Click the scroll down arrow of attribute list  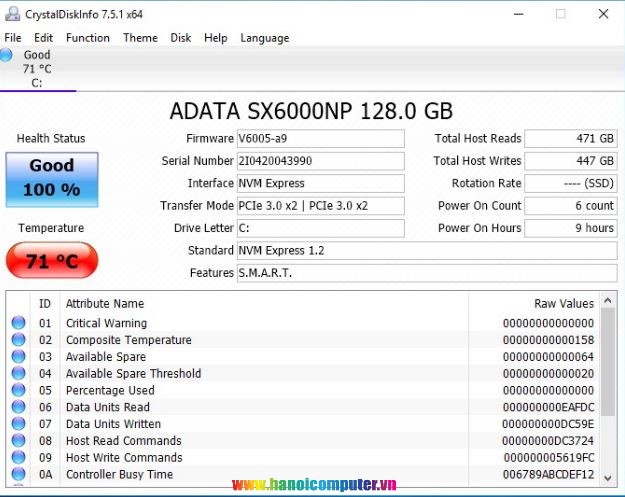[607, 477]
